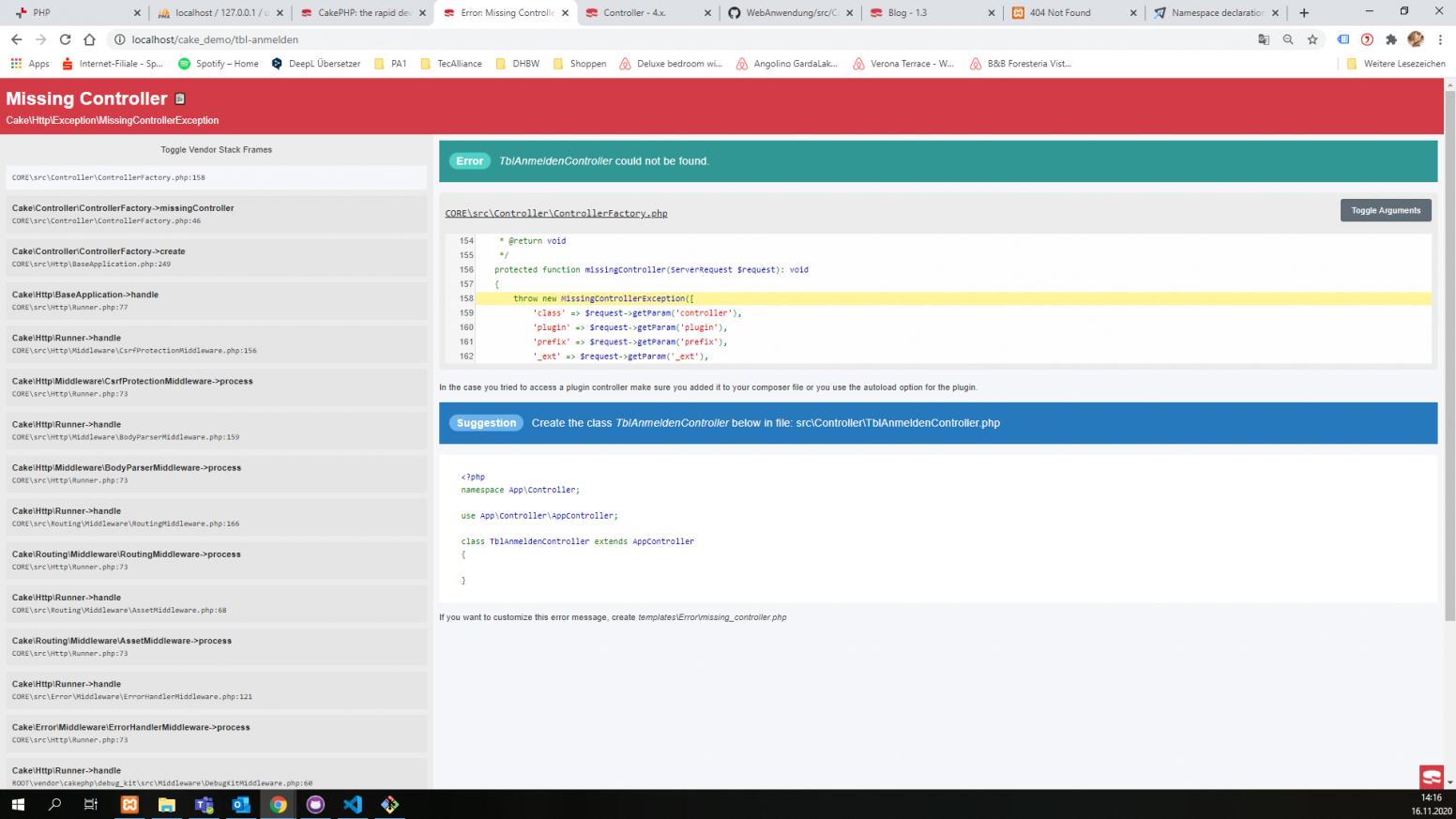Viewport: 1456px width, 819px height.
Task: Go to browser home page icon
Action: [x=89, y=39]
